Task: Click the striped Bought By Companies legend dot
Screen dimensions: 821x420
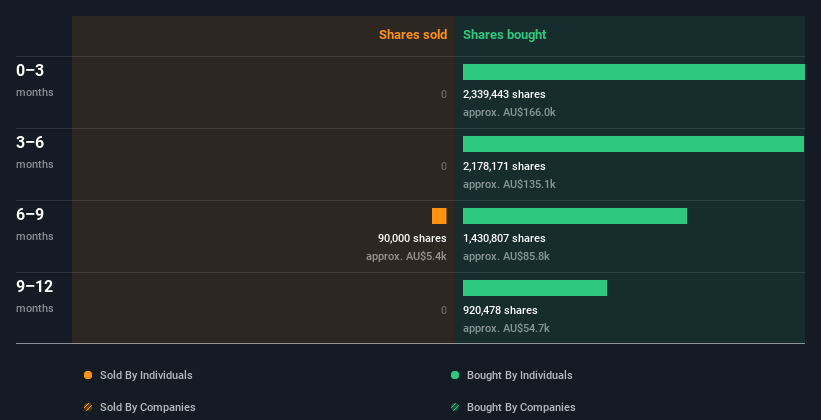Action: [455, 407]
